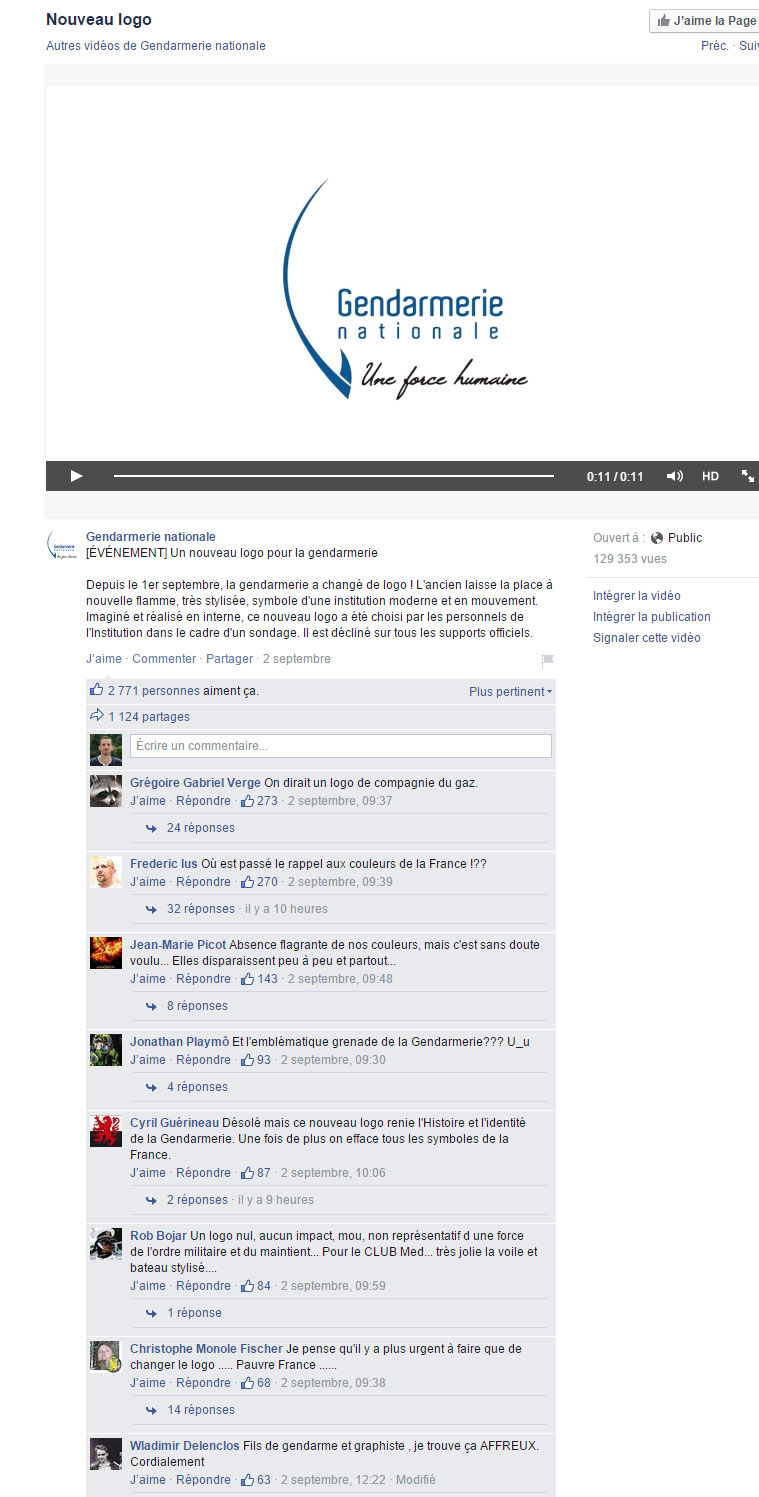The image size is (759, 1497).
Task: Open the video in fullscreen
Action: coord(747,476)
